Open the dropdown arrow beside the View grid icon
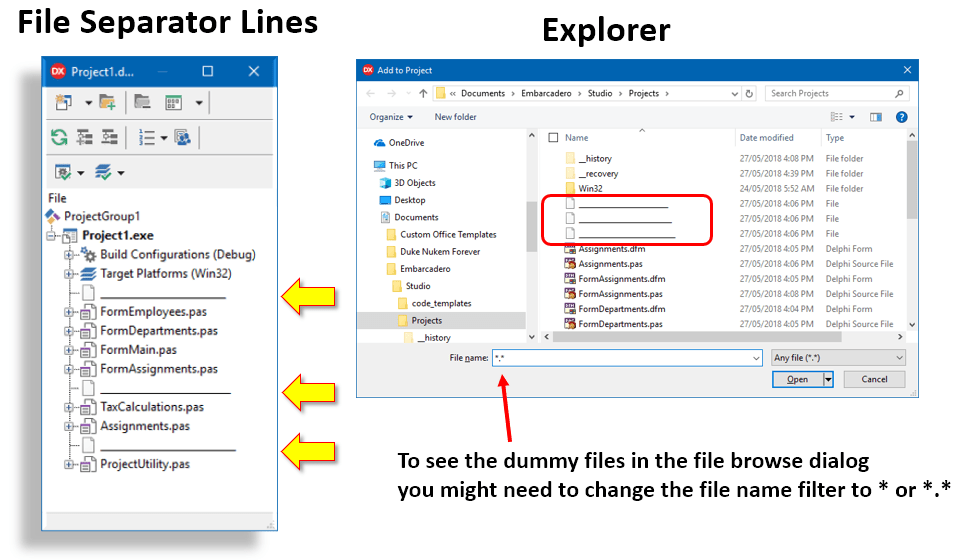Screen dimensions: 968x560 pos(199,102)
